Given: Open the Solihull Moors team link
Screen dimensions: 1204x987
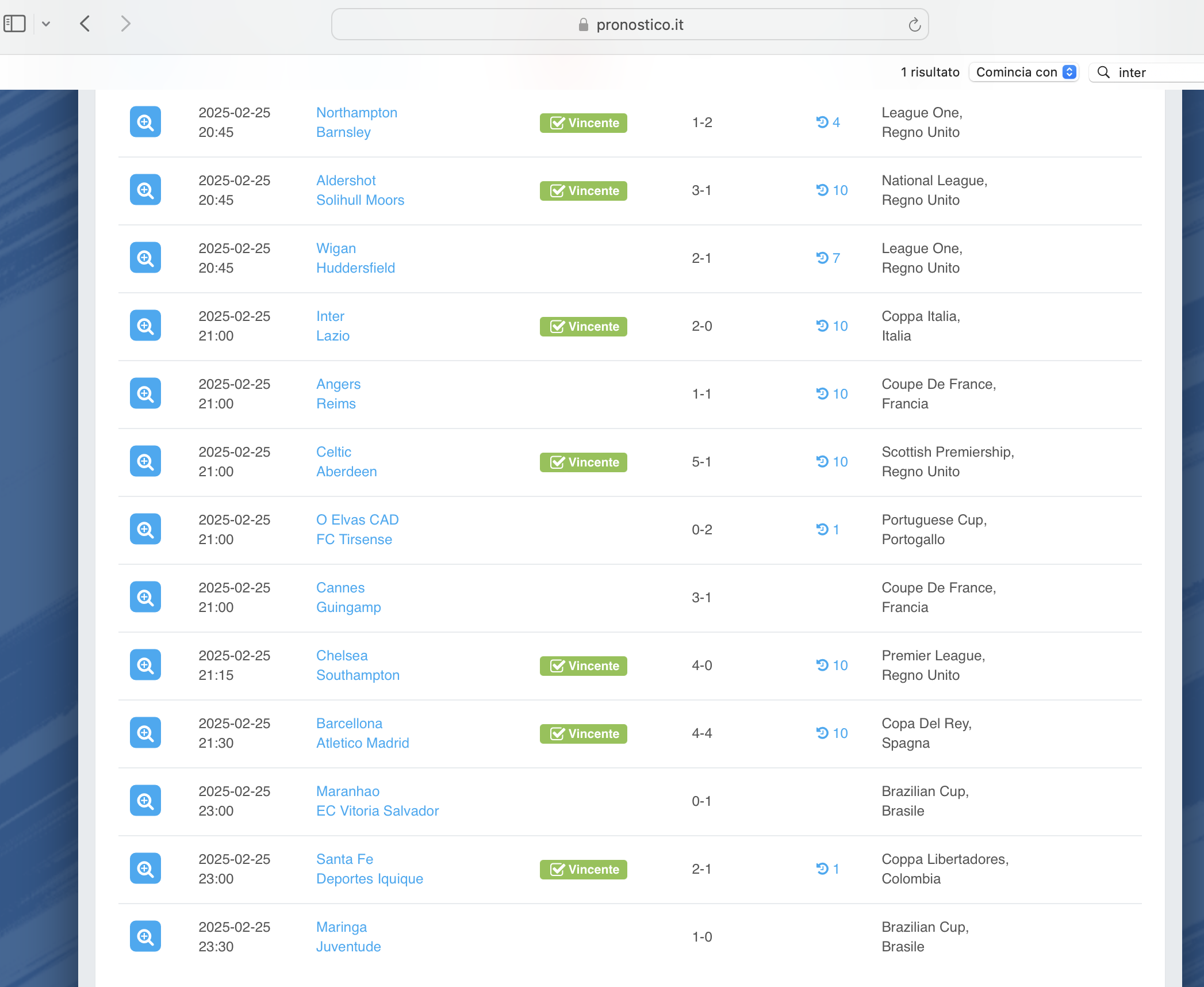Looking at the screenshot, I should pyautogui.click(x=360, y=200).
